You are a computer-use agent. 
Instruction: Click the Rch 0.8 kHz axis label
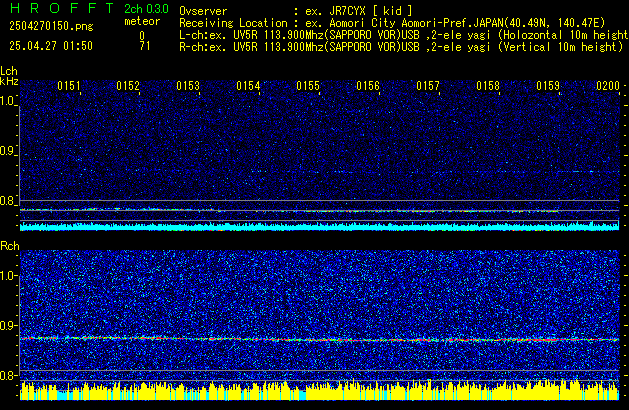pos(8,375)
